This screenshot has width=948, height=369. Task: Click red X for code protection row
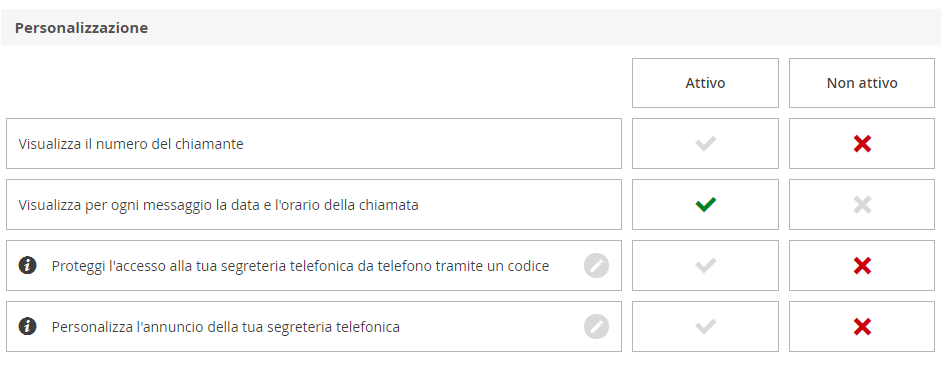point(862,266)
